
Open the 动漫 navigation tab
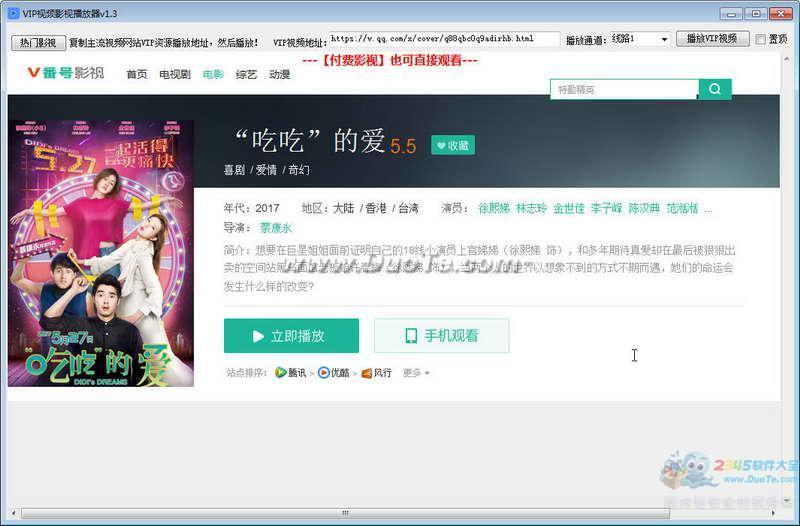280,74
